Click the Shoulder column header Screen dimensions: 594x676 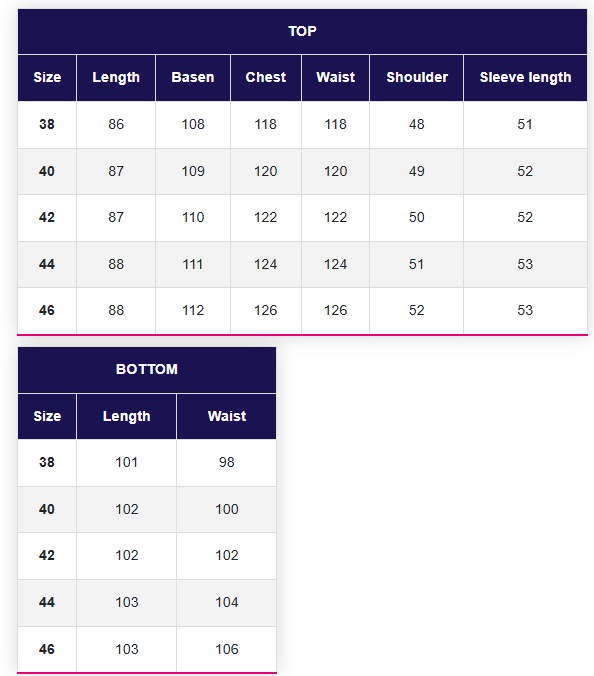(x=416, y=78)
